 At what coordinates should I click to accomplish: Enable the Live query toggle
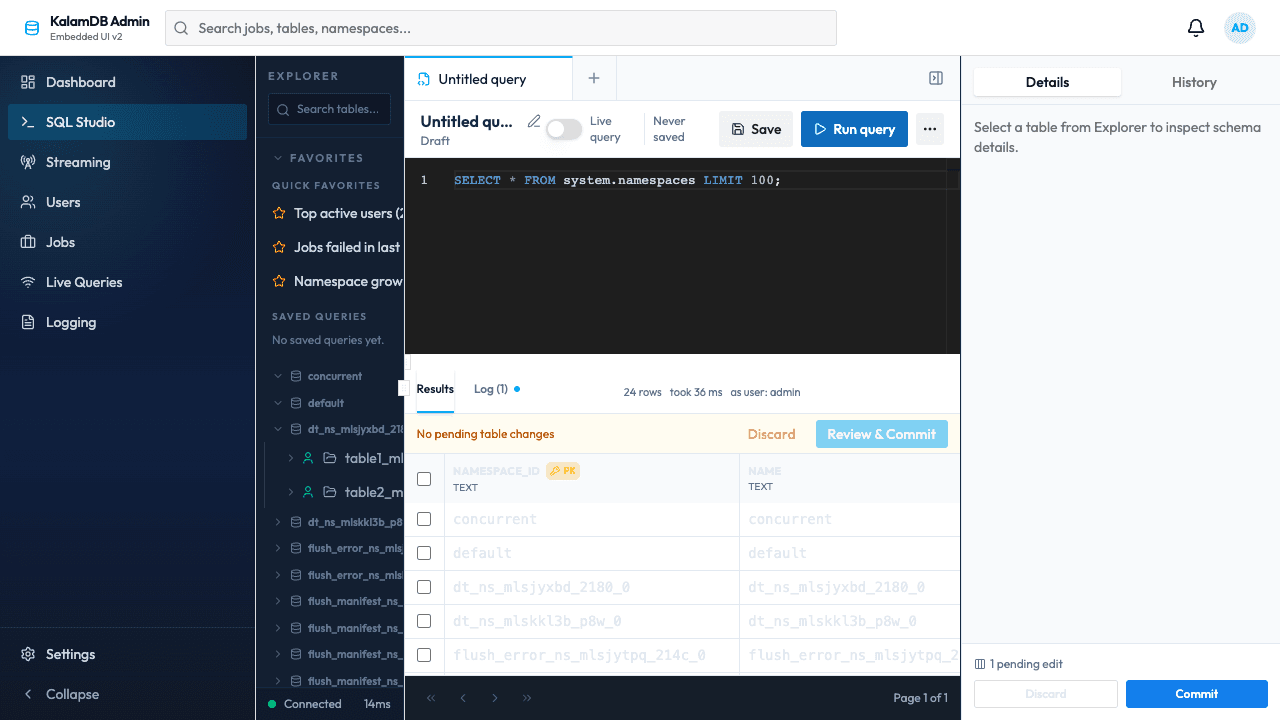563,129
